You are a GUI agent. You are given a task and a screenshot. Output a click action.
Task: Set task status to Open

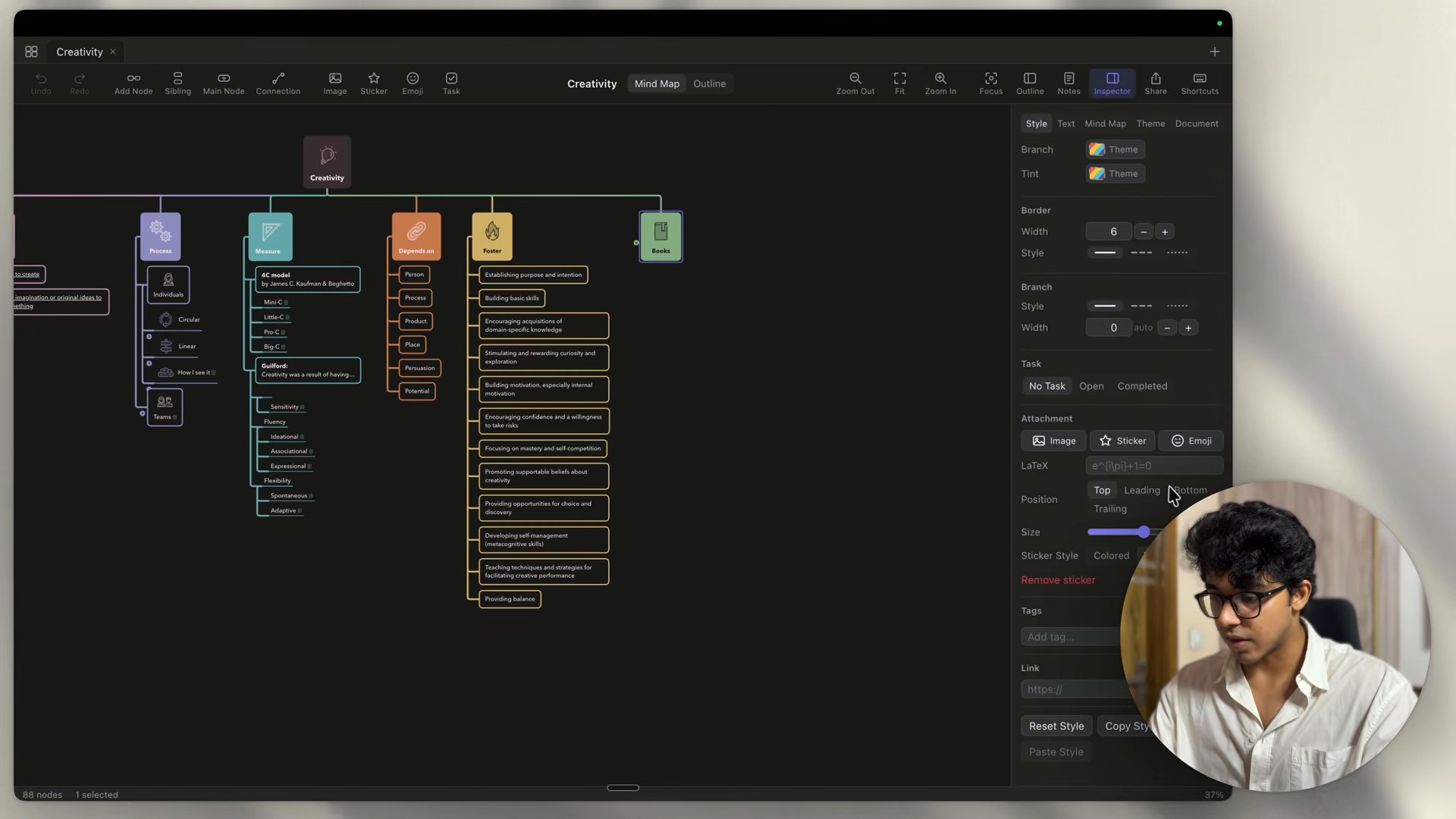pos(1091,386)
